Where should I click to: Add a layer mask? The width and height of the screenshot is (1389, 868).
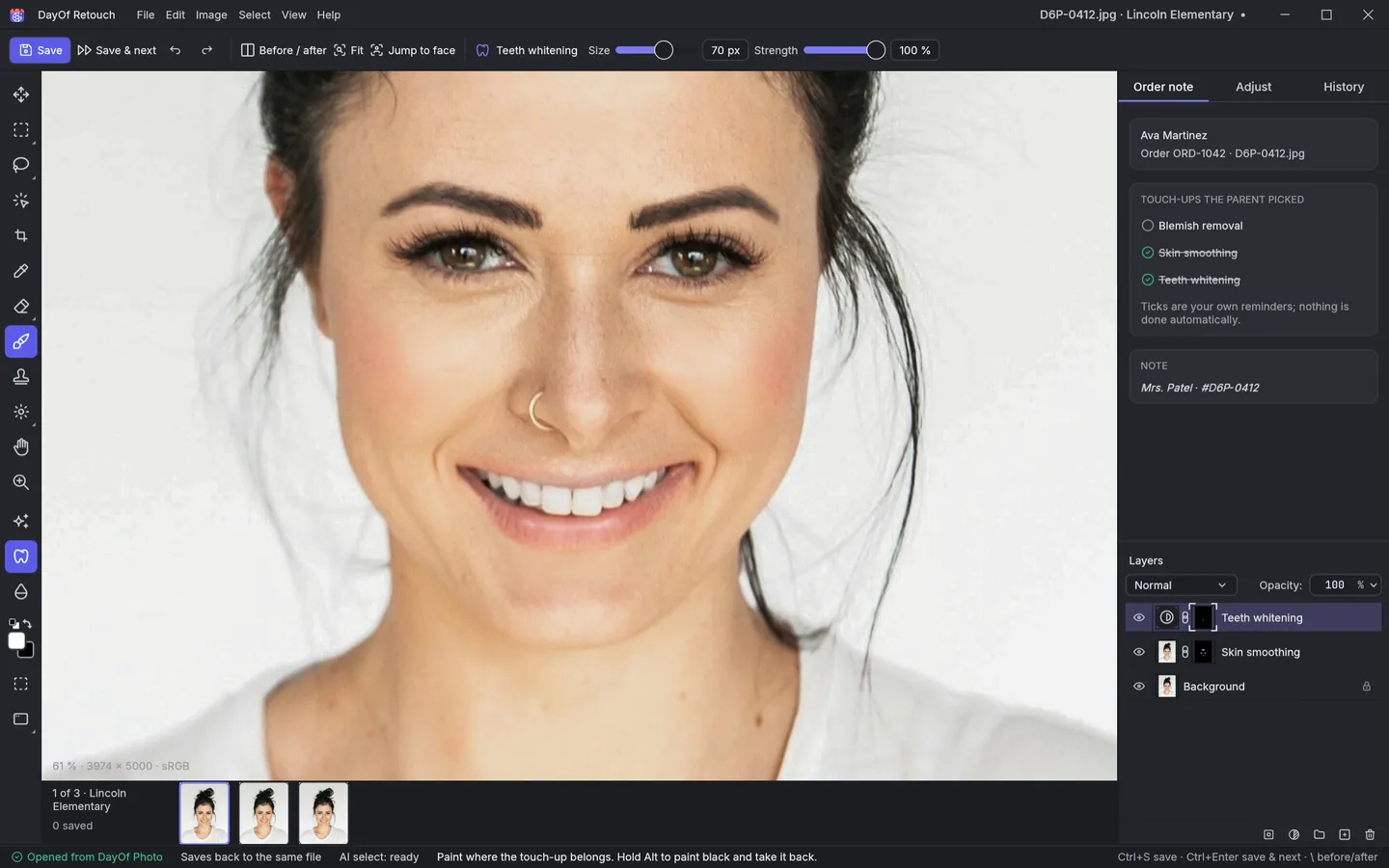(x=1268, y=834)
